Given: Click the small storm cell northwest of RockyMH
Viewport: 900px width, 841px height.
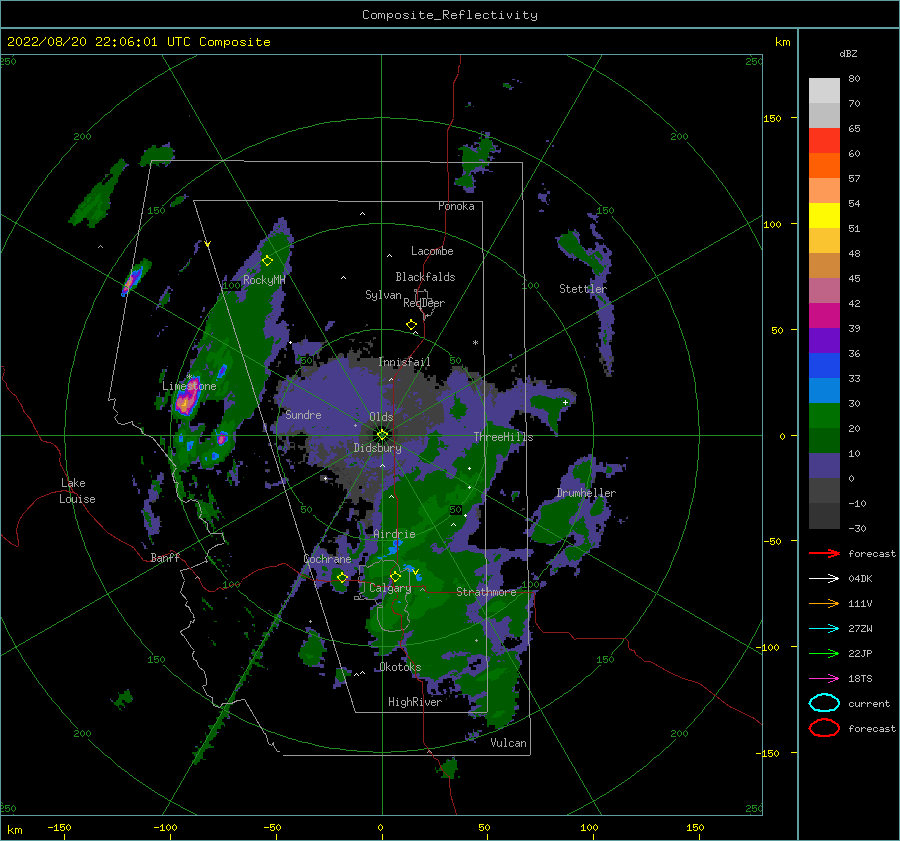Looking at the screenshot, I should point(133,280).
